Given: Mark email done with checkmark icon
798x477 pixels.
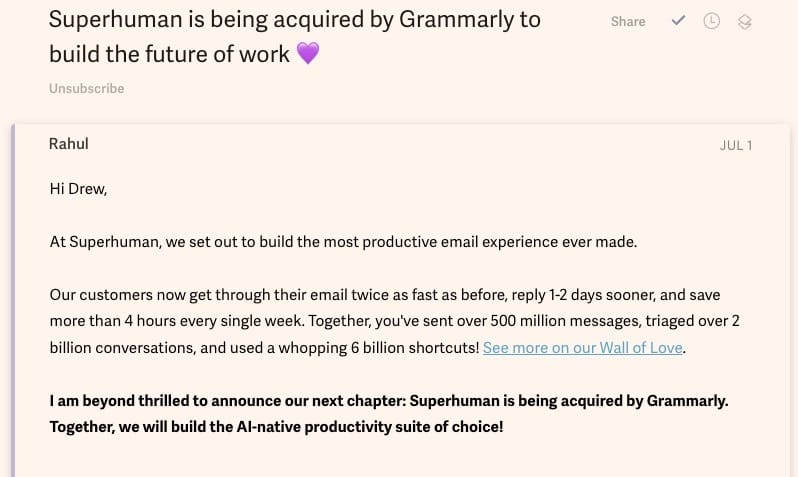Looking at the screenshot, I should click(x=679, y=21).
